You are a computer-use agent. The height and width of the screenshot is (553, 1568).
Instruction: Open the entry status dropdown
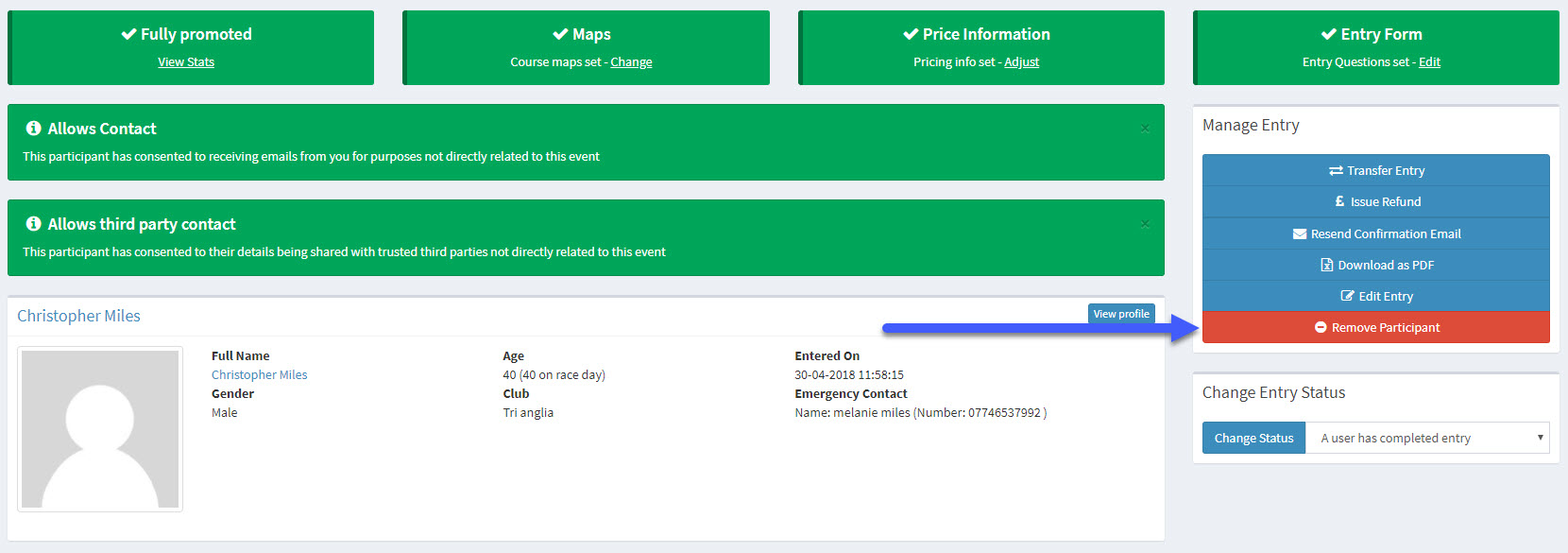1426,439
